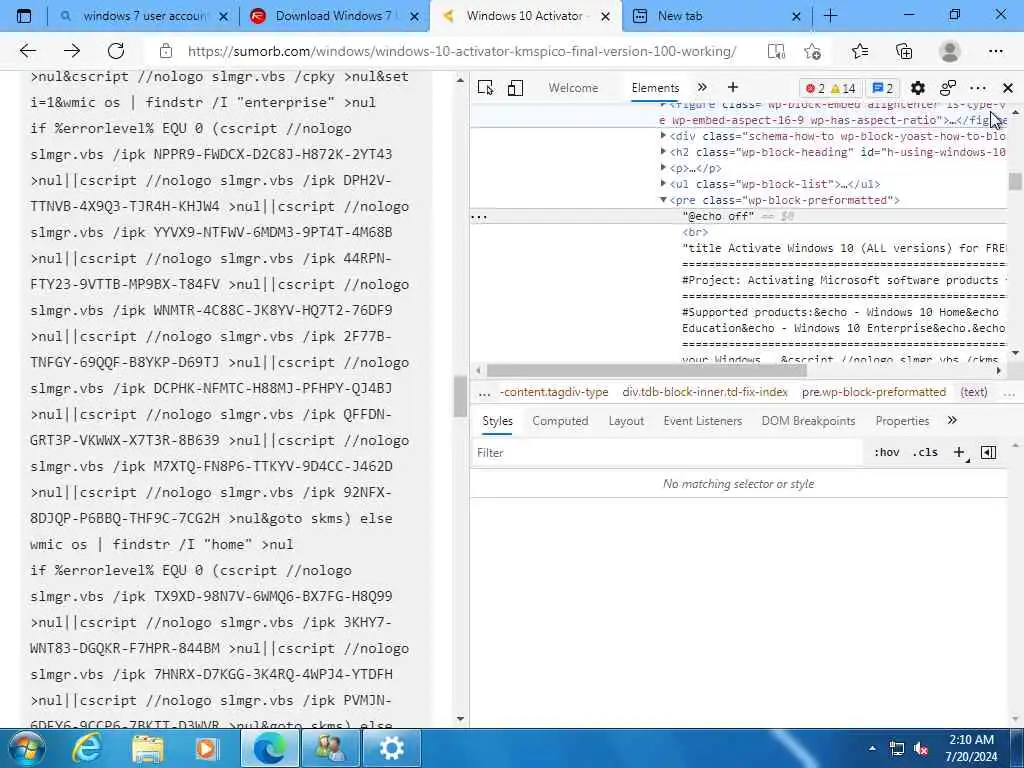The height and width of the screenshot is (768, 1024).
Task: Open the muted volume tray icon
Action: coord(921,748)
